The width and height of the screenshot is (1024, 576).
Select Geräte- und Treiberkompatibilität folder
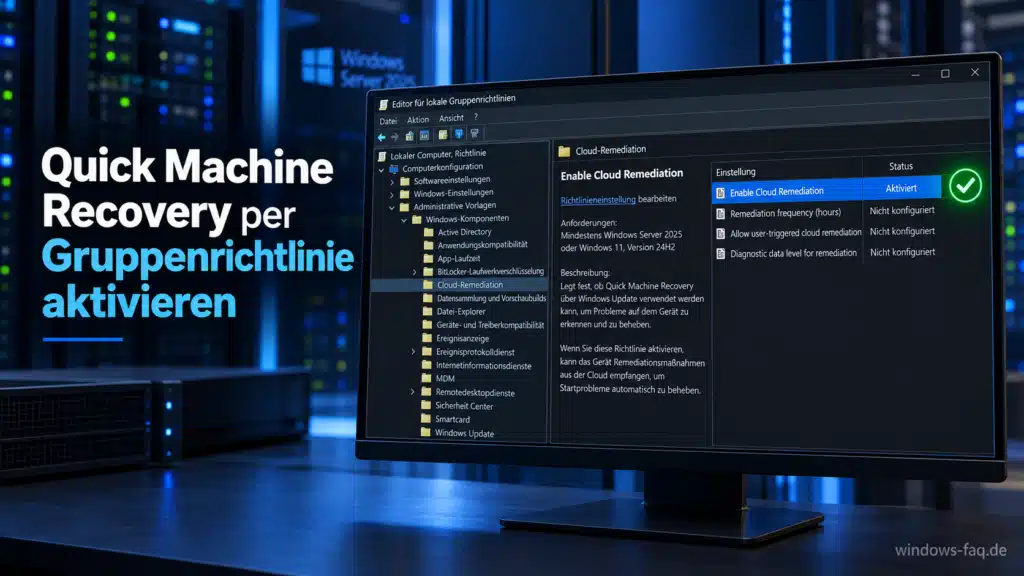(490, 325)
